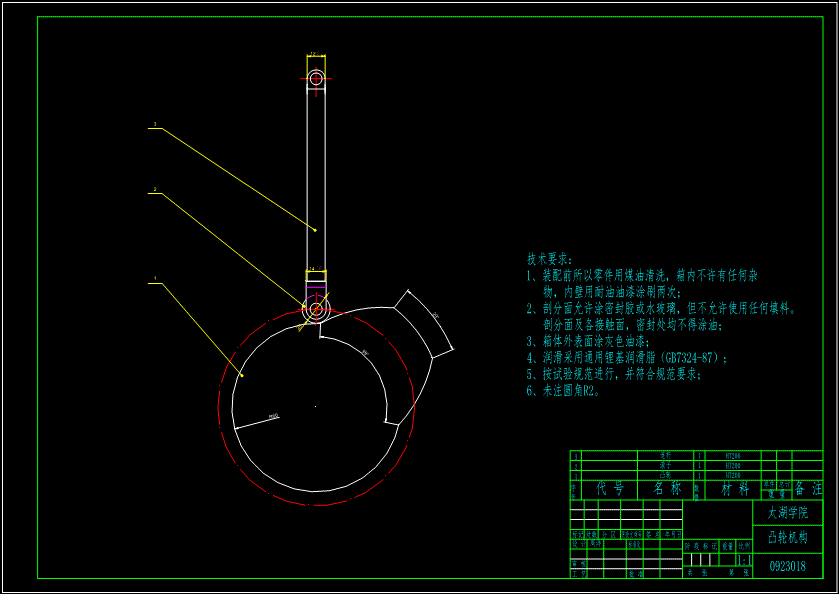Click the '名称' column header
This screenshot has height=594, width=839.
[x=667, y=489]
